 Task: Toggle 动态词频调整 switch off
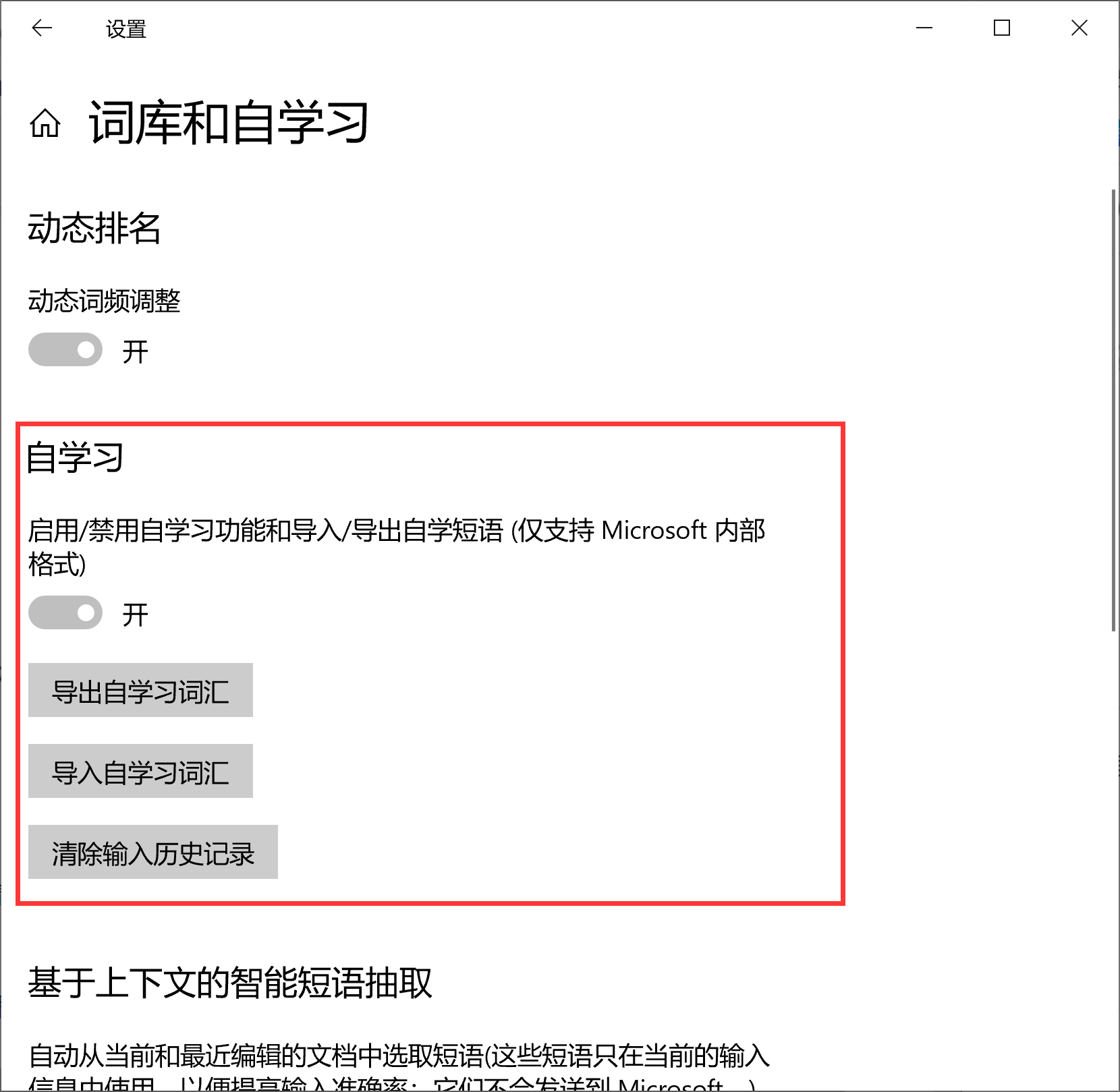65,349
